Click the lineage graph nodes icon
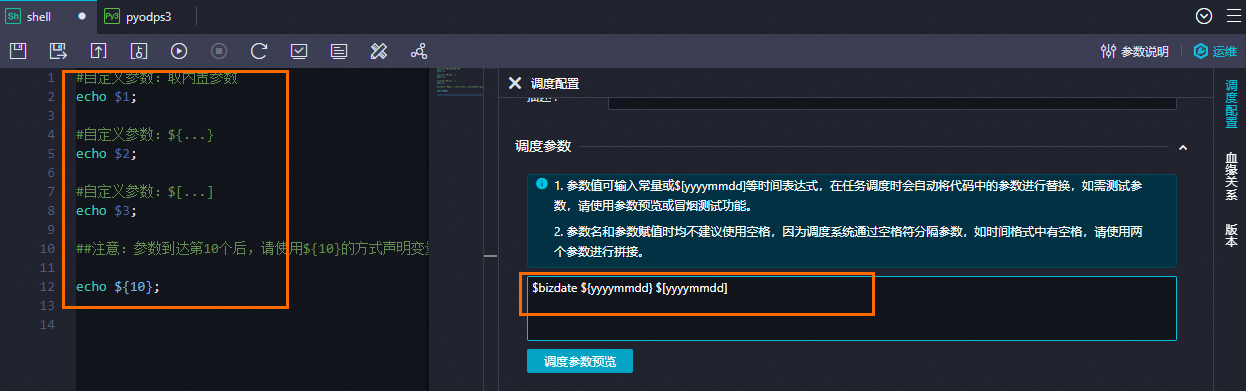1246x391 pixels. tap(419, 50)
